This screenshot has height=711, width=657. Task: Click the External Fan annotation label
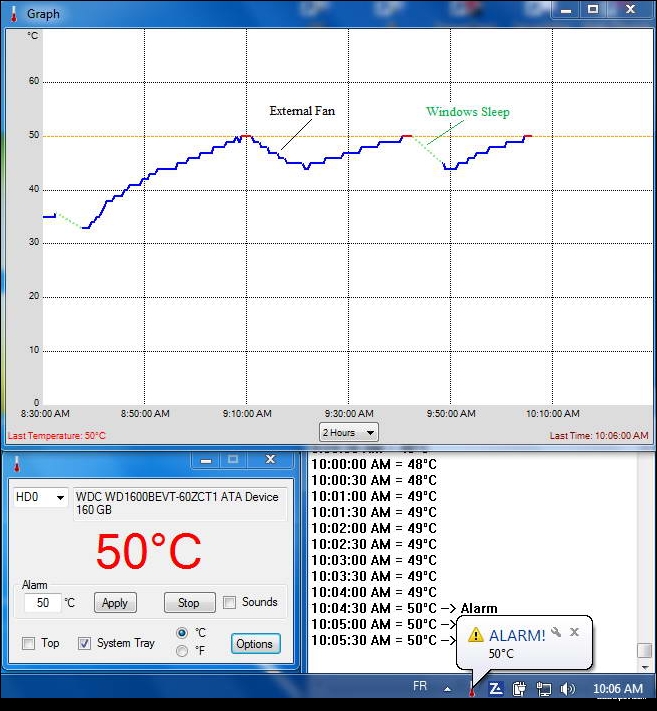click(x=302, y=111)
